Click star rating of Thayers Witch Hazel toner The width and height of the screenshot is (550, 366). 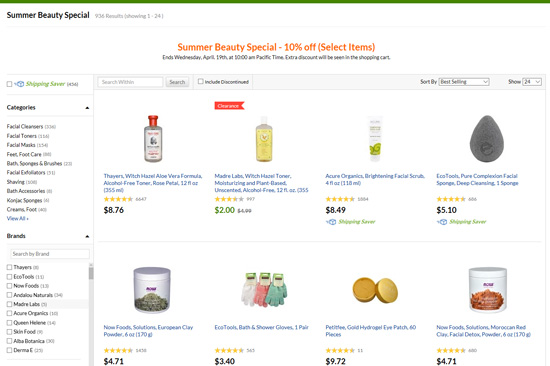[118, 199]
